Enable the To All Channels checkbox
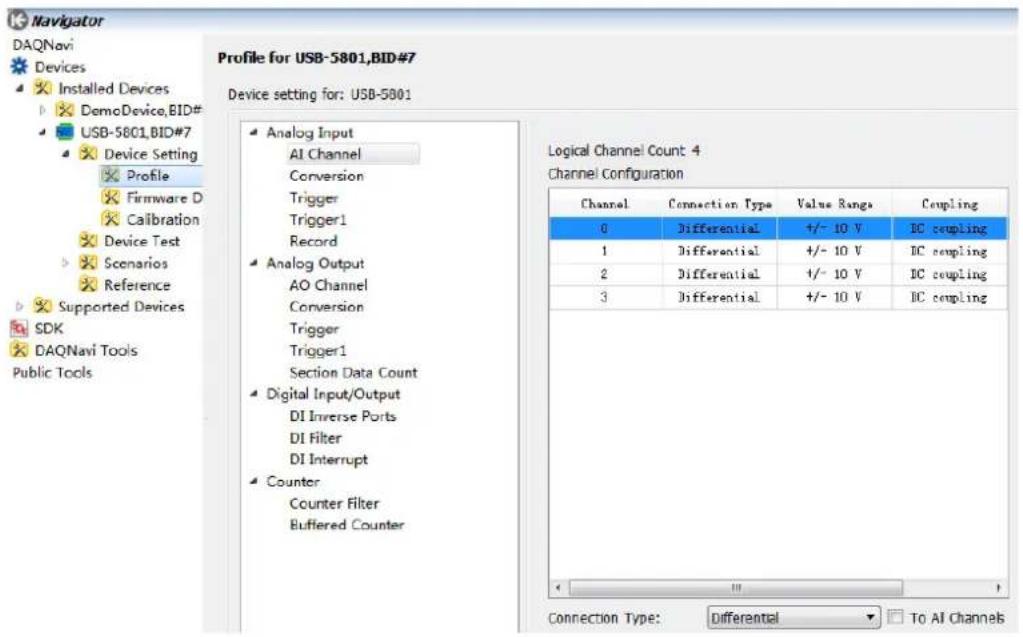The width and height of the screenshot is (1023, 637). pos(896,617)
